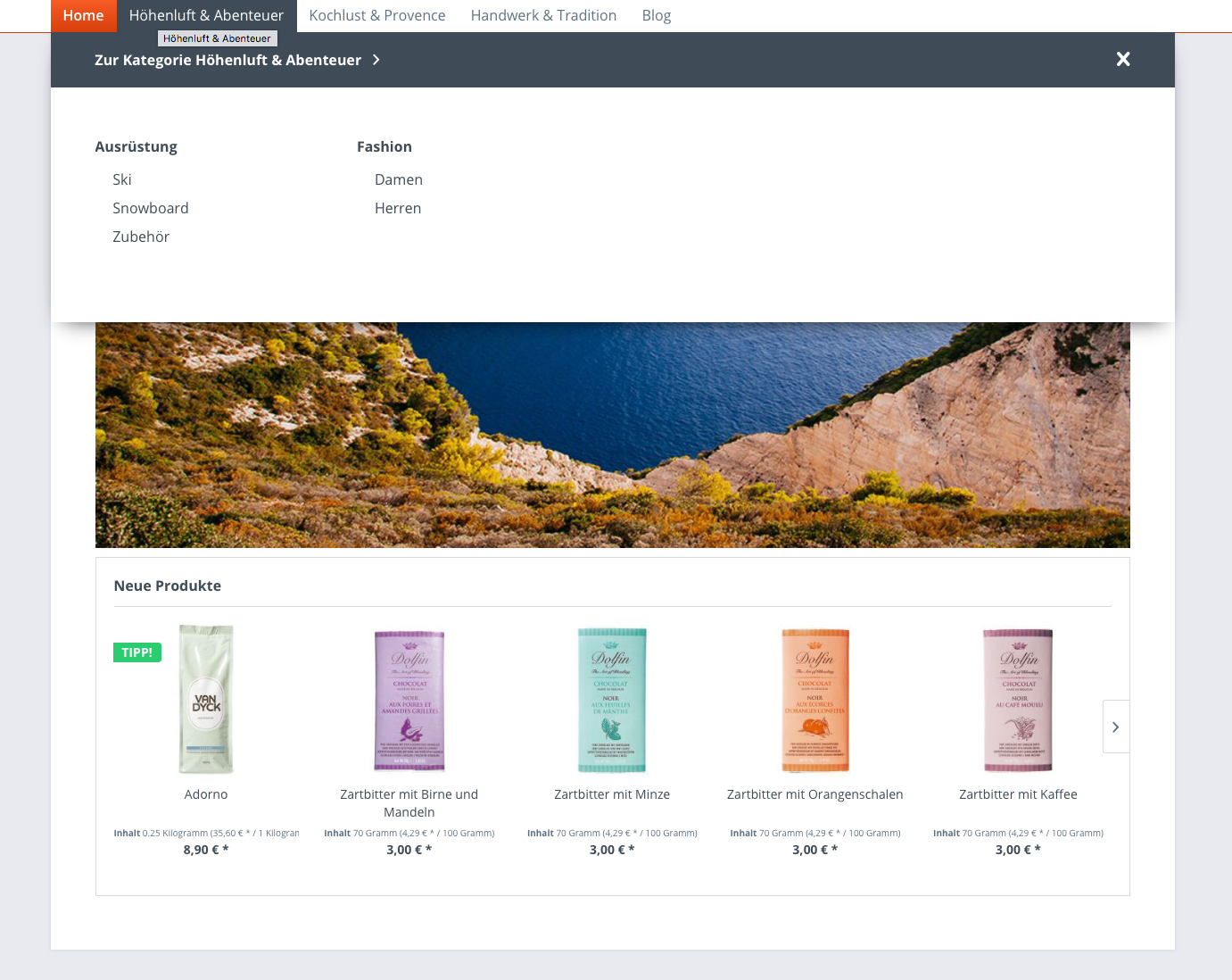Open Handwerk & Tradition navigation tab
1232x980 pixels.
pos(543,15)
